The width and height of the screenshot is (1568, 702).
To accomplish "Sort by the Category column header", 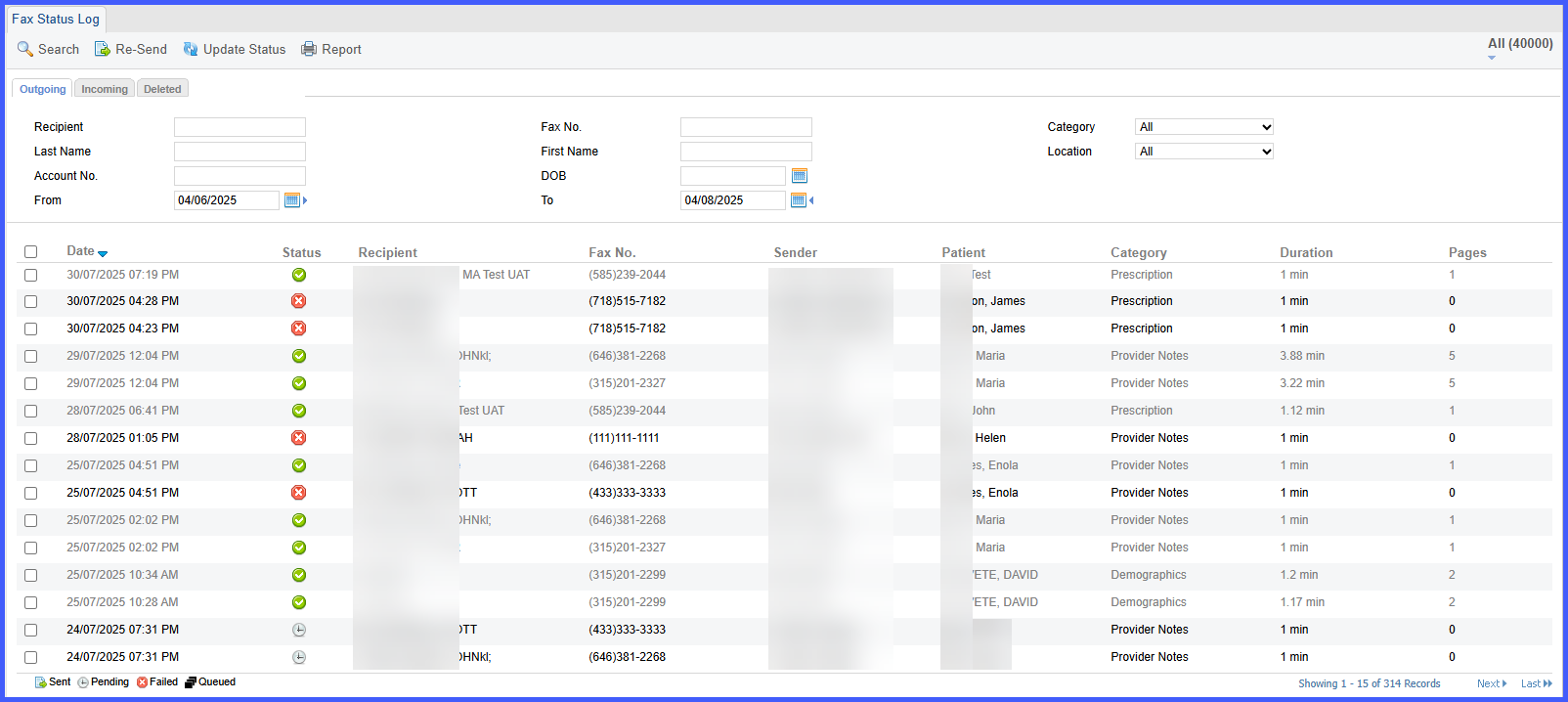I will coord(1139,252).
